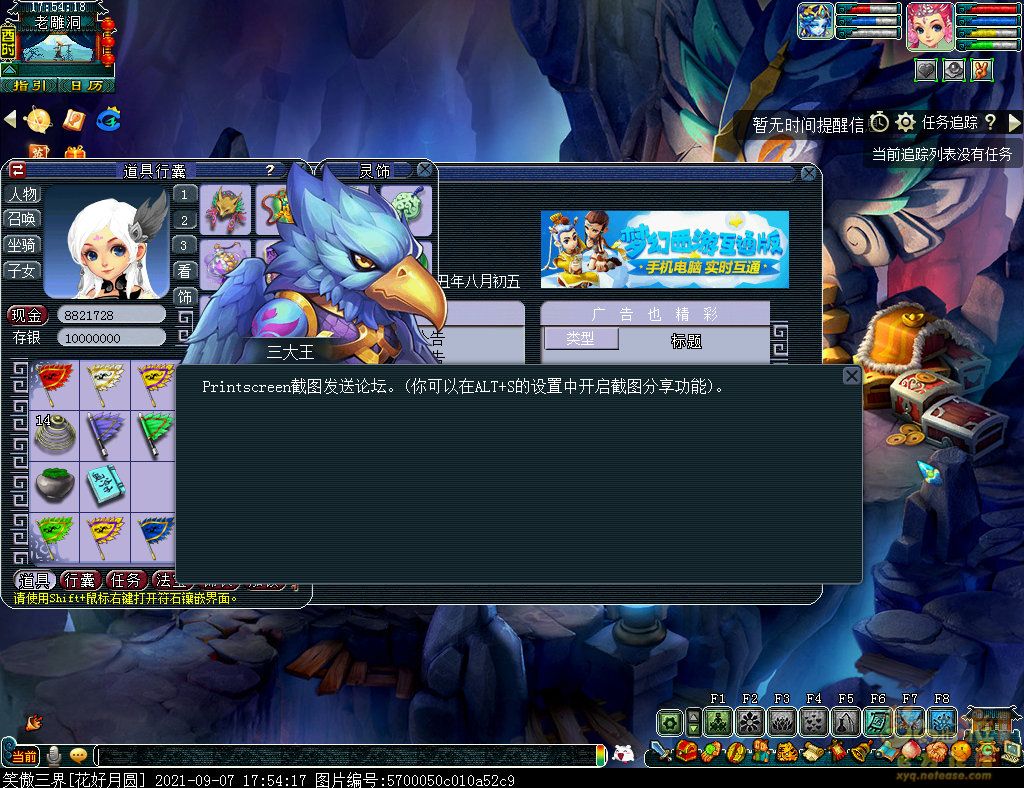Open the orange book icon below the minimap
Viewport: 1024px width, 788px height.
(74, 120)
